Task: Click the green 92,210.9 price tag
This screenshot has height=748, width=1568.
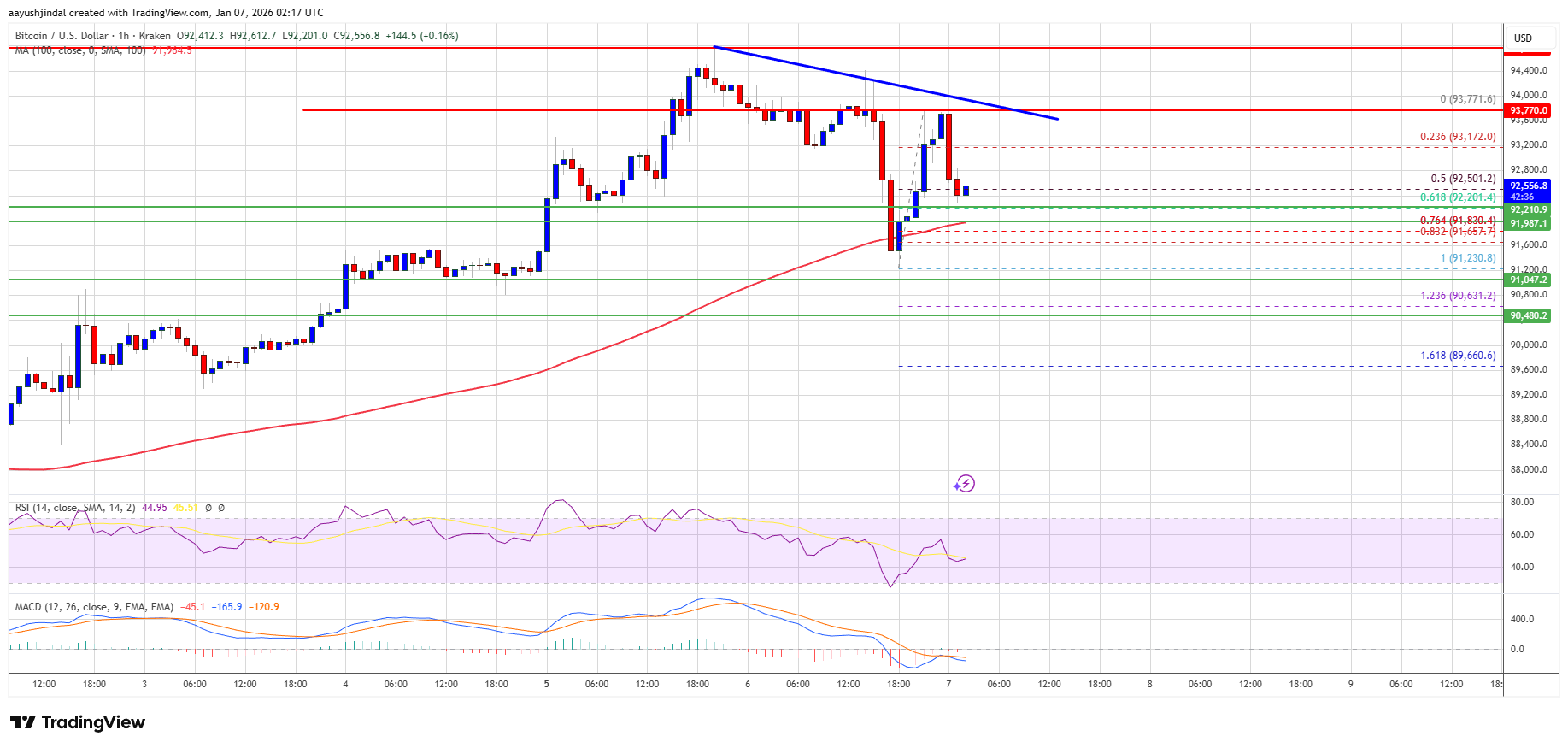Action: [1528, 210]
